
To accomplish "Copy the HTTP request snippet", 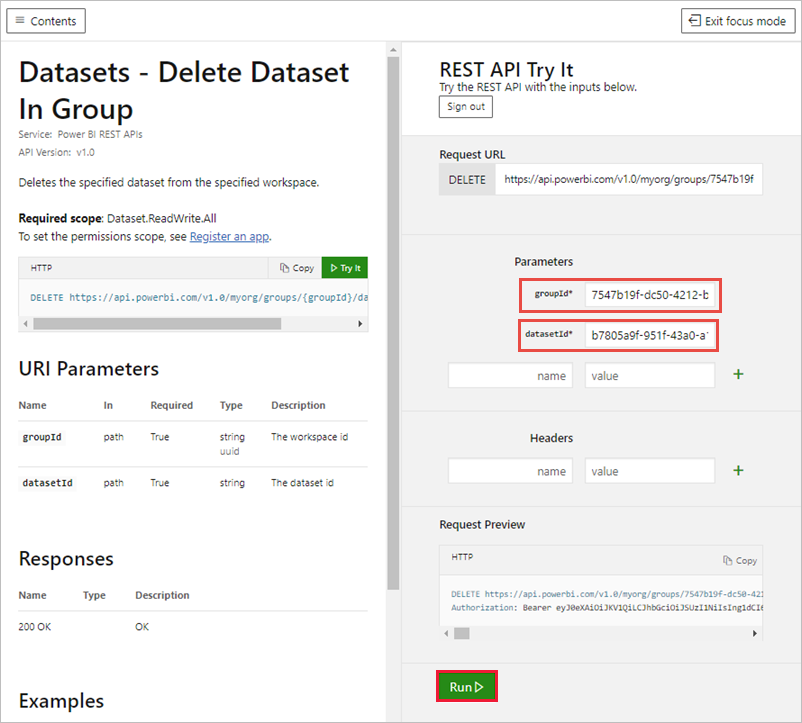I will pos(296,268).
